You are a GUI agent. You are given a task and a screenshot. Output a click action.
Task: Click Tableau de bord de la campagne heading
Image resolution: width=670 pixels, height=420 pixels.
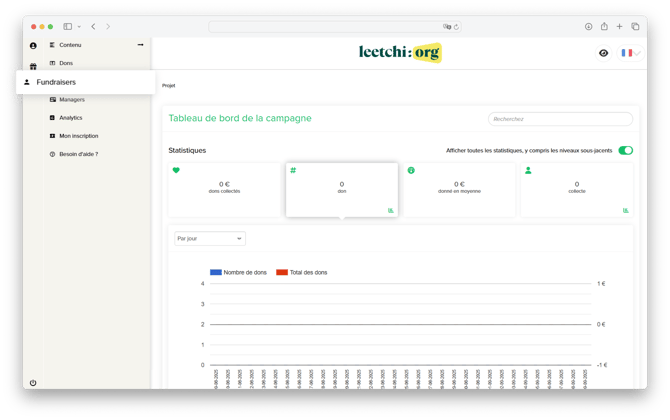point(240,118)
